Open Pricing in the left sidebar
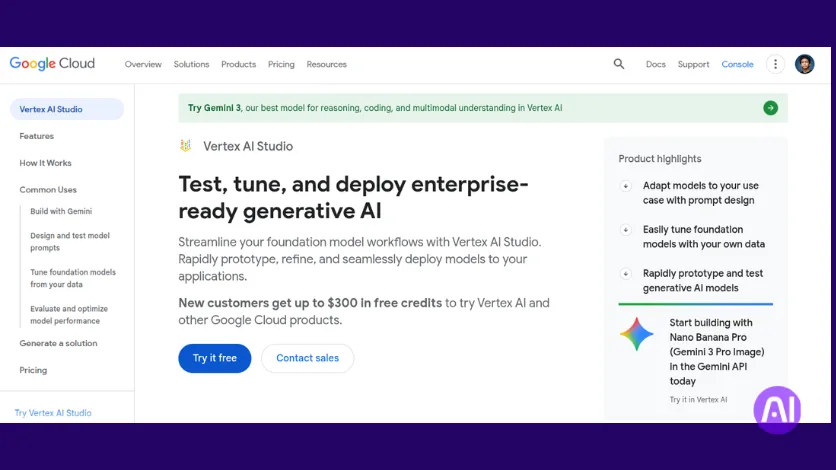 [x=33, y=370]
